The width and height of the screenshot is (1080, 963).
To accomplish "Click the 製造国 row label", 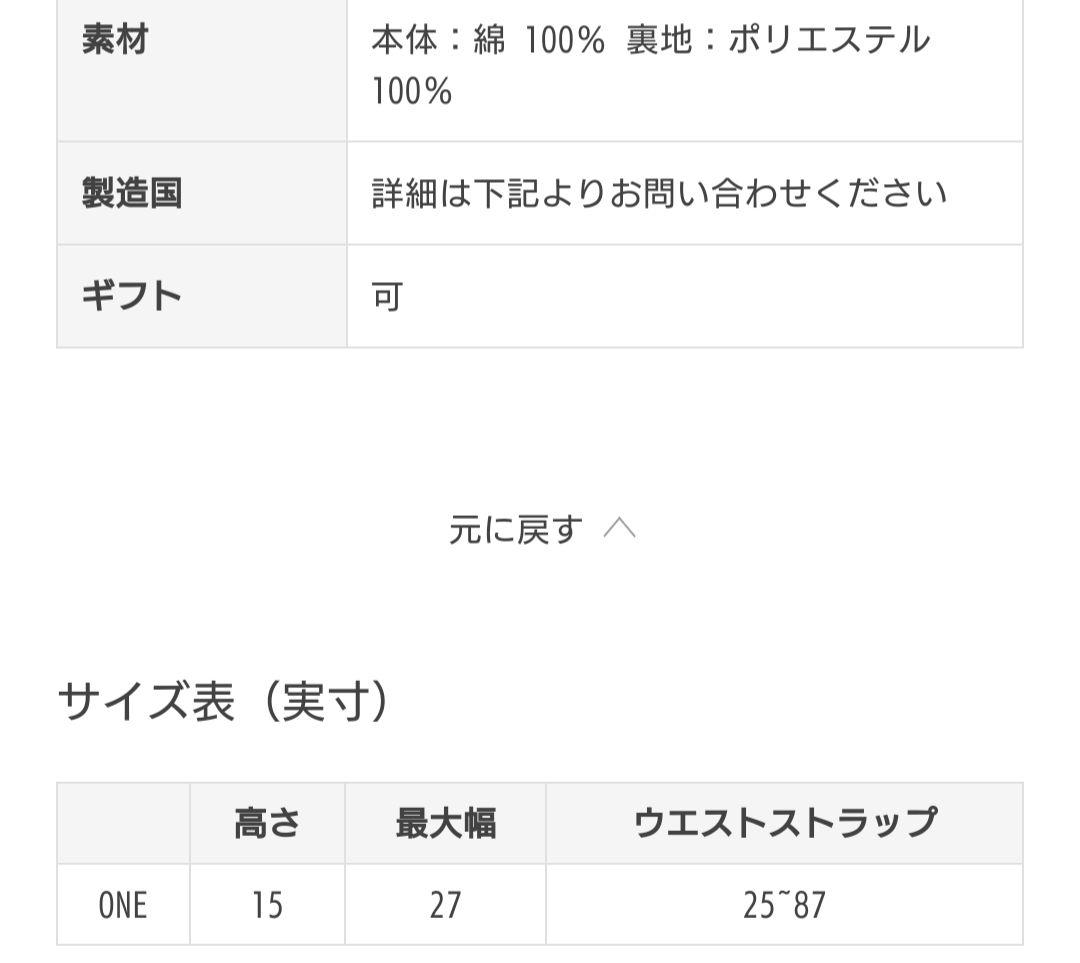I will pos(131,193).
